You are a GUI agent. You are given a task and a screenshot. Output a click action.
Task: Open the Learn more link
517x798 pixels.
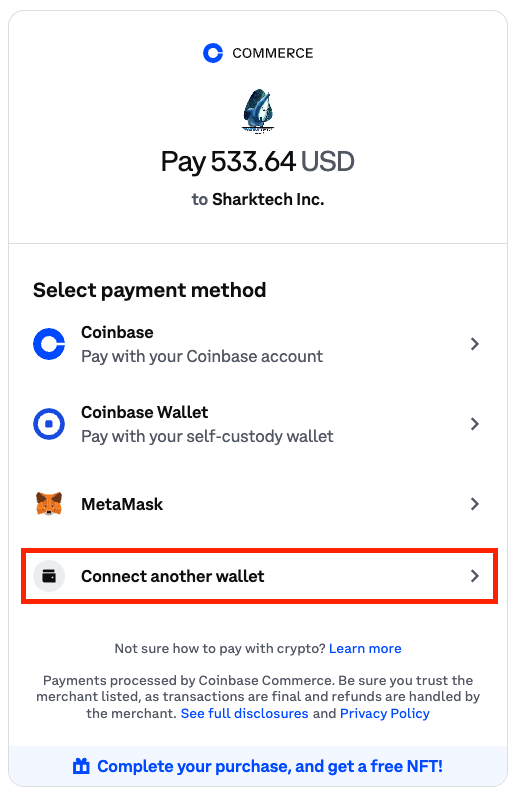coord(365,648)
